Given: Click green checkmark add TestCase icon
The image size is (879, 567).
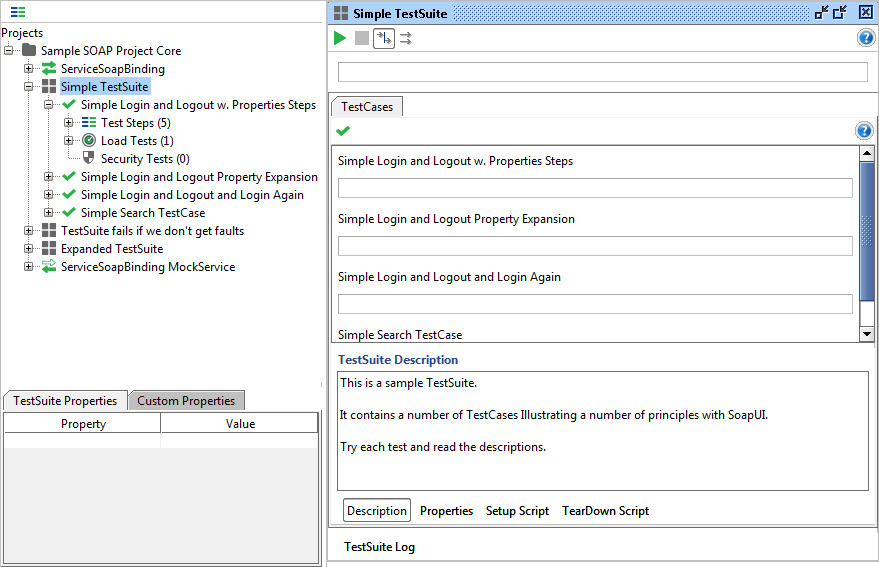Looking at the screenshot, I should coord(343,131).
